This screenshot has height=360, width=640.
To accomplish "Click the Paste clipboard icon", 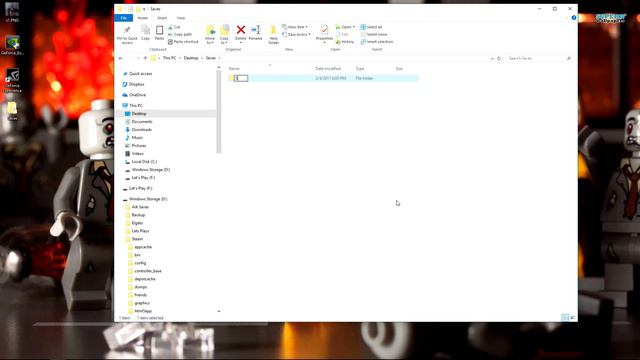I will point(159,33).
